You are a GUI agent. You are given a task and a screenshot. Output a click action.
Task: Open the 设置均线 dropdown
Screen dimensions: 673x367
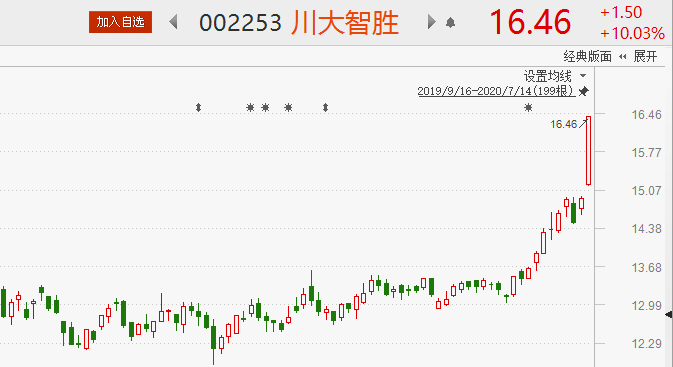[x=555, y=76]
